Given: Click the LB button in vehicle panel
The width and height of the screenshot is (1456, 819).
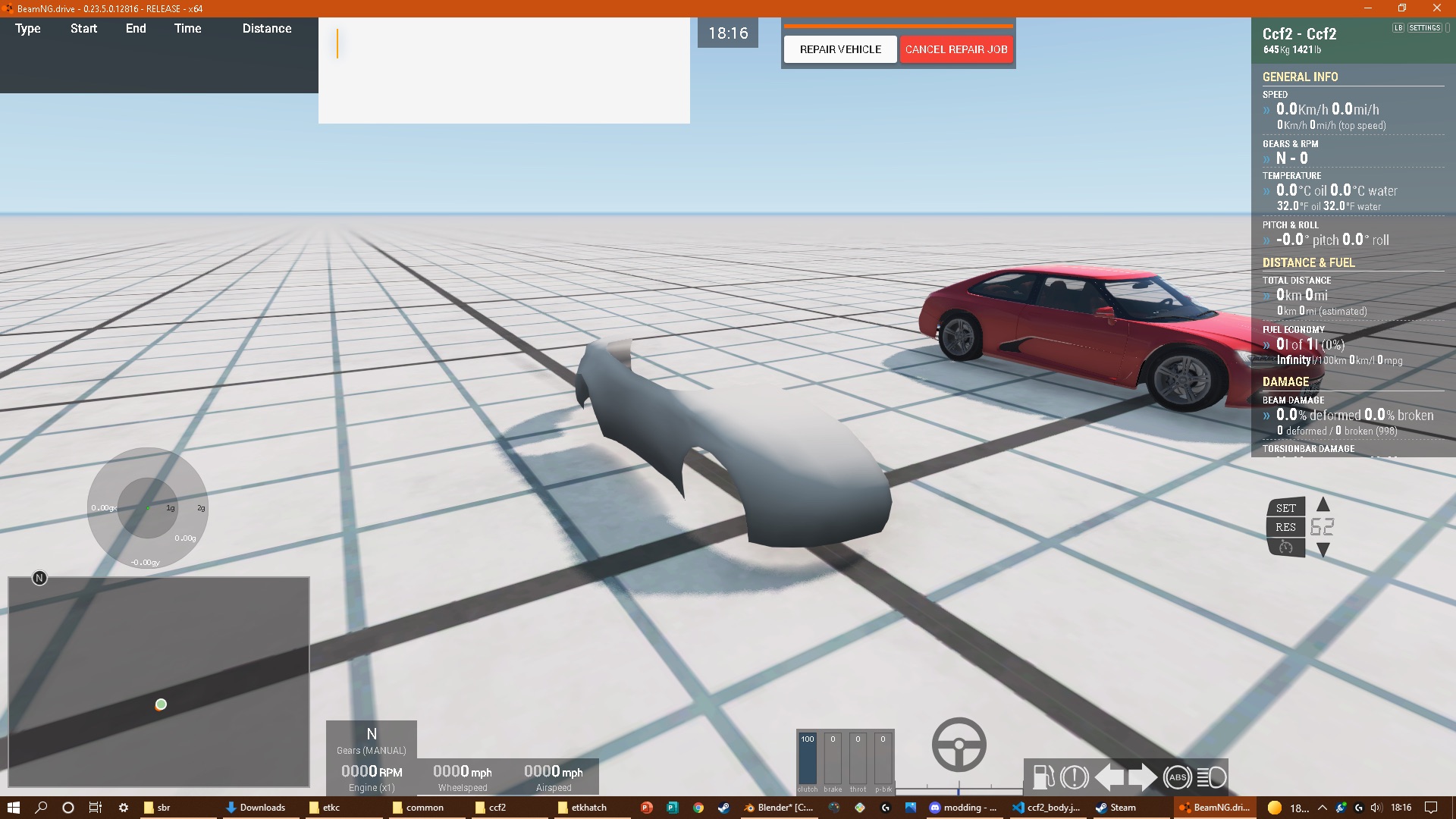Looking at the screenshot, I should (1398, 28).
